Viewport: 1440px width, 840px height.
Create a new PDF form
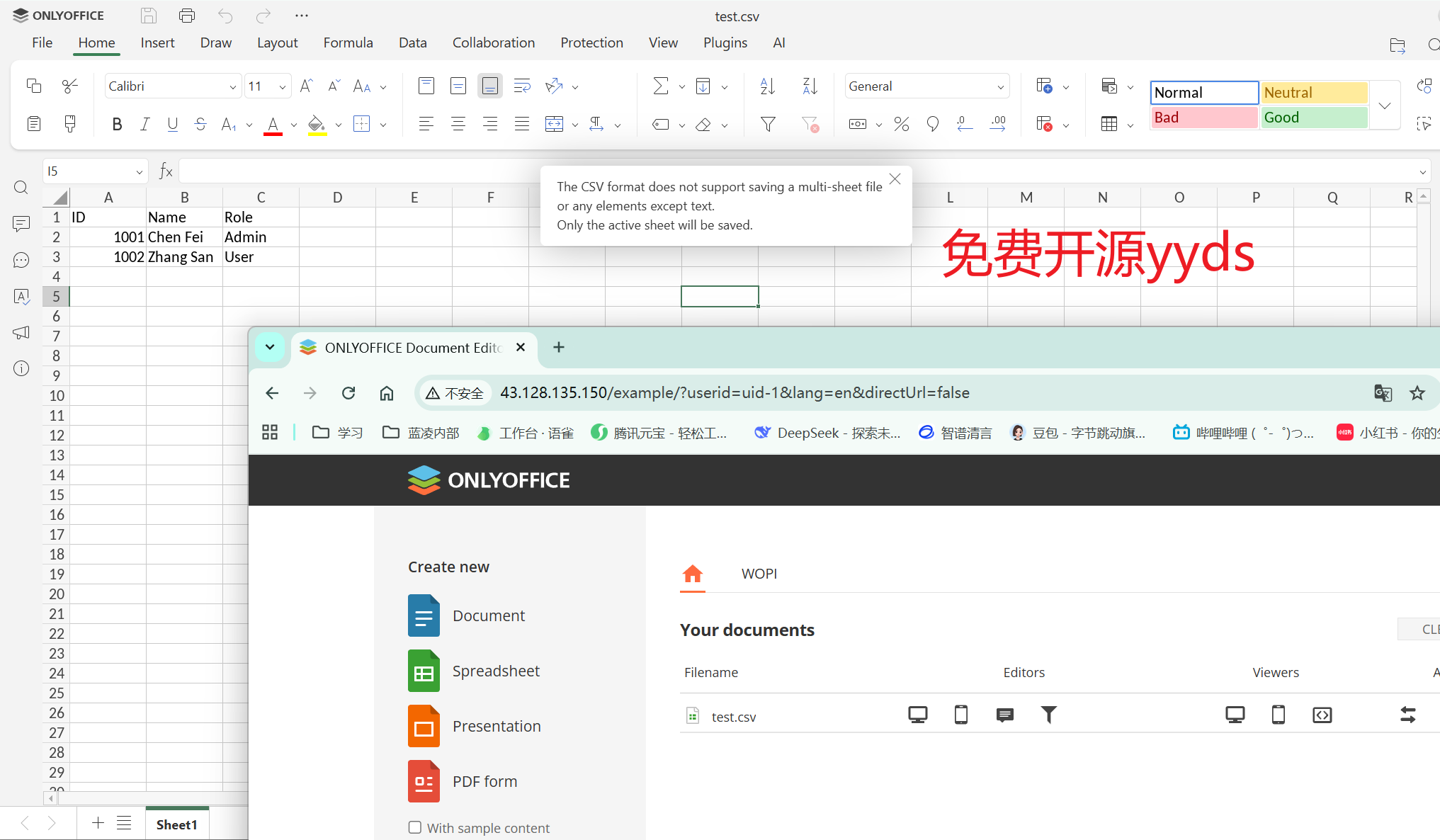pos(463,781)
